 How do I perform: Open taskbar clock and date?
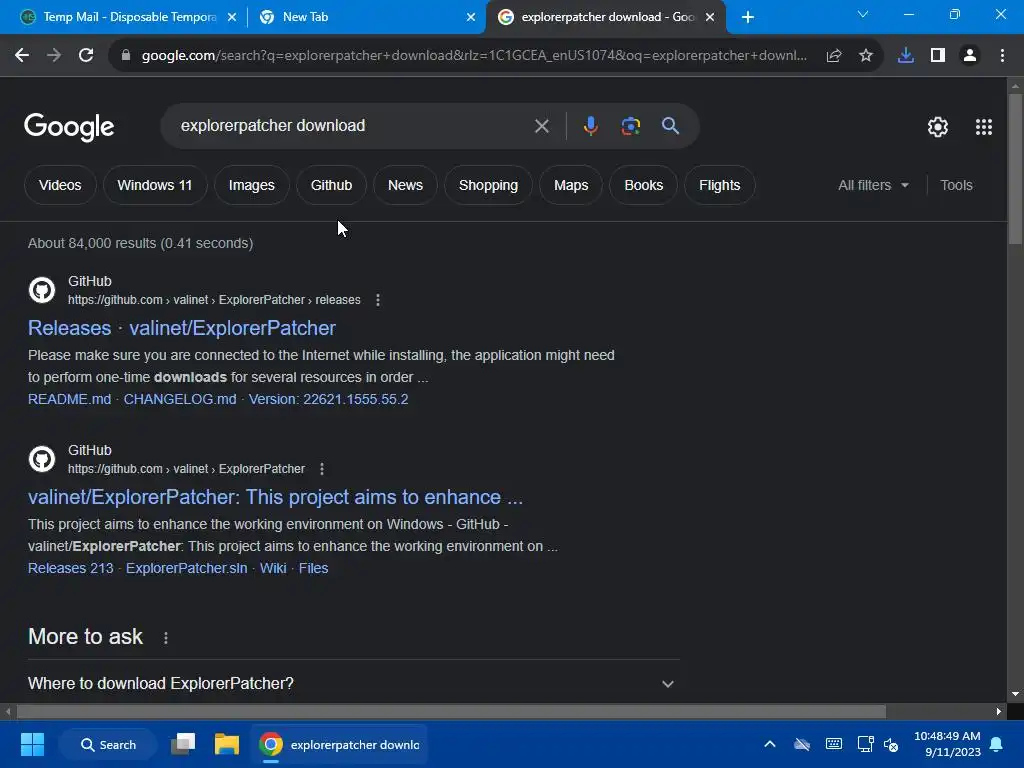point(947,744)
